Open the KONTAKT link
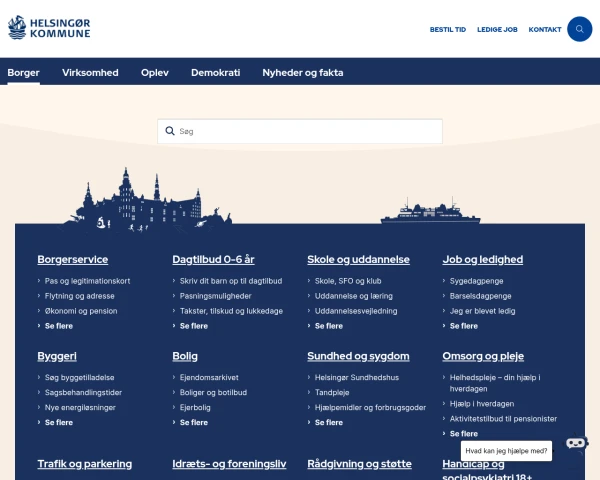The height and width of the screenshot is (480, 600). pos(545,29)
